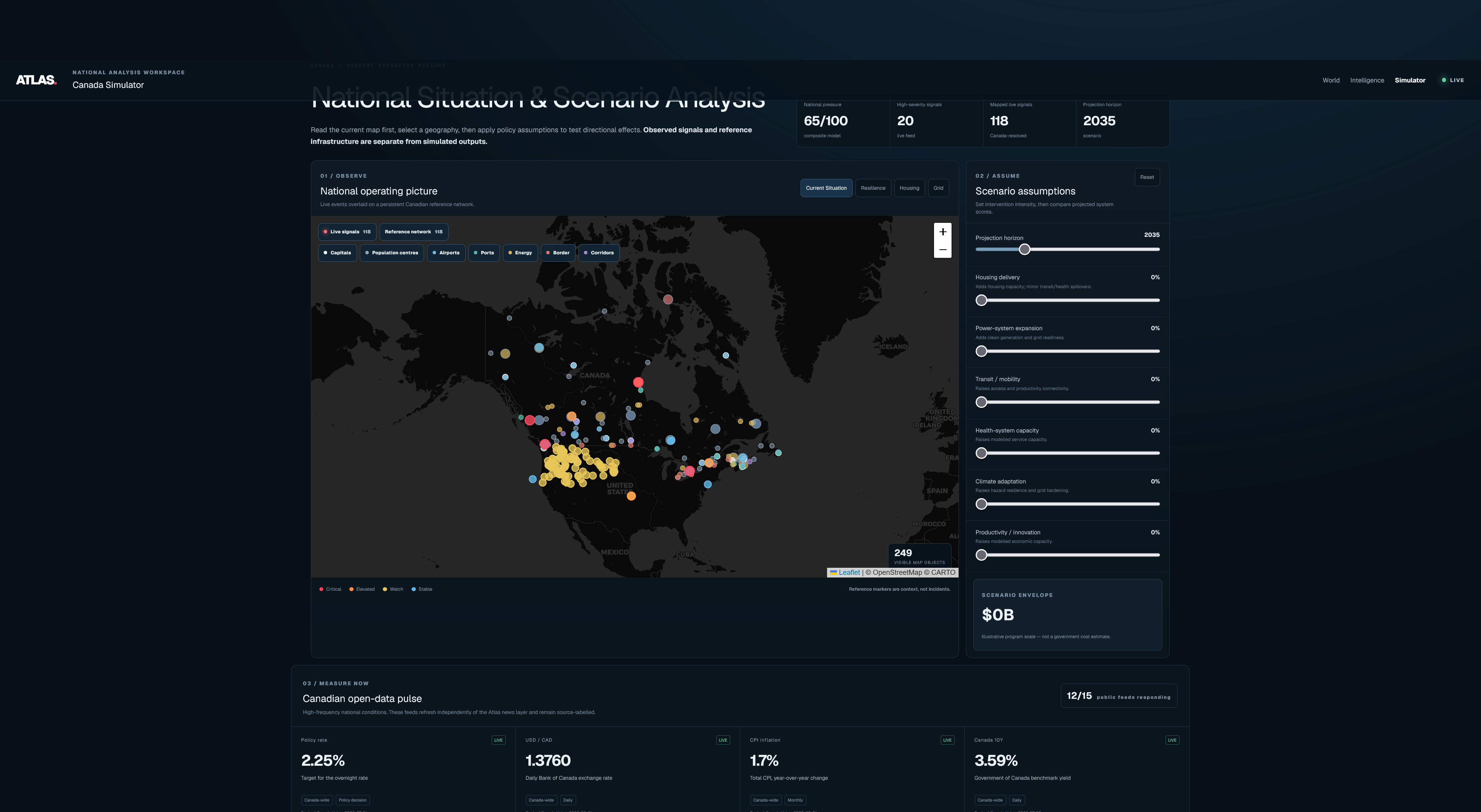Click the Health-system capacity slider track
The width and height of the screenshot is (1481, 812).
pos(1067,453)
